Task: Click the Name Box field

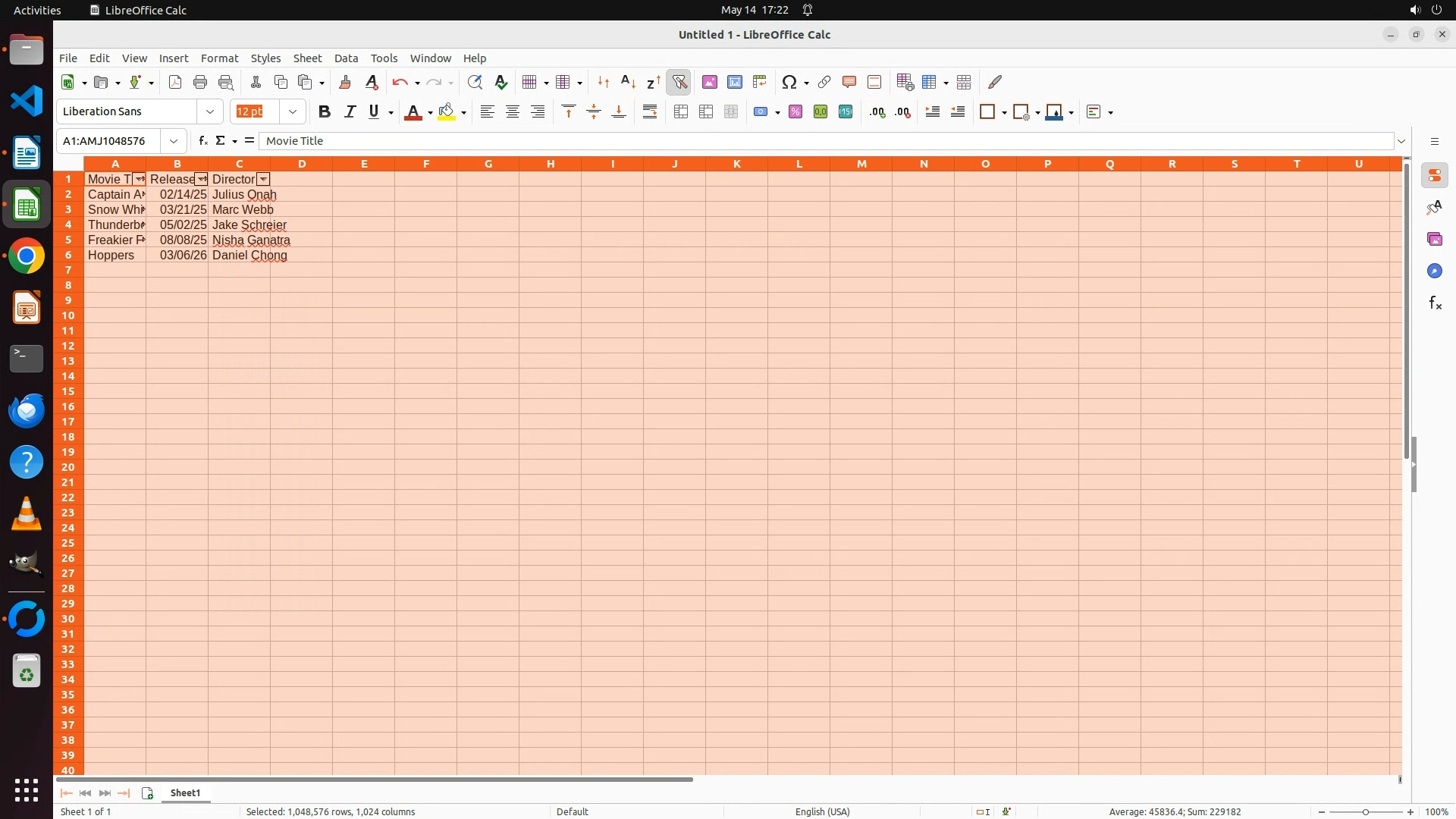Action: coord(108,140)
